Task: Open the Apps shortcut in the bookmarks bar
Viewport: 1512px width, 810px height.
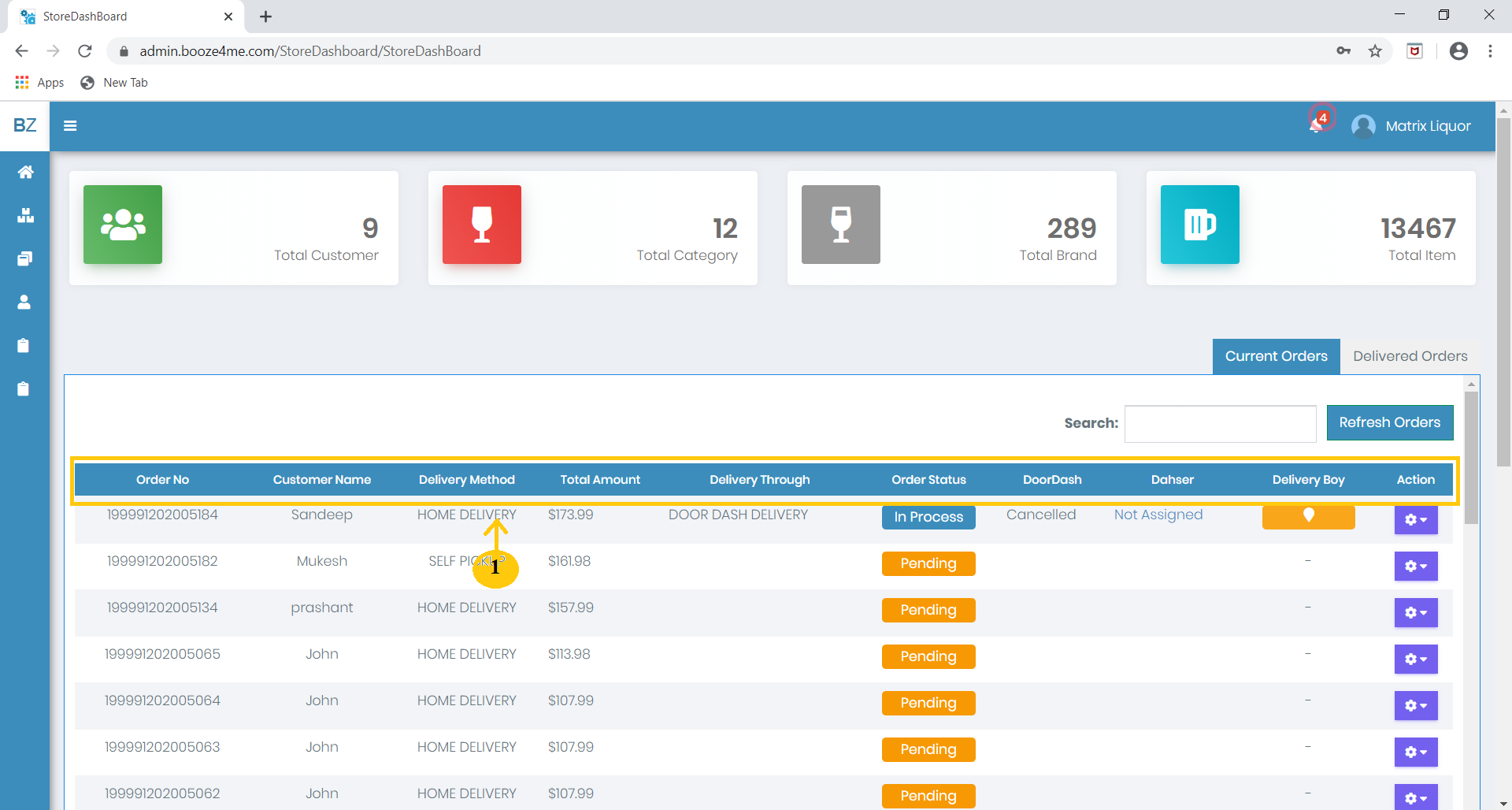Action: coord(39,83)
